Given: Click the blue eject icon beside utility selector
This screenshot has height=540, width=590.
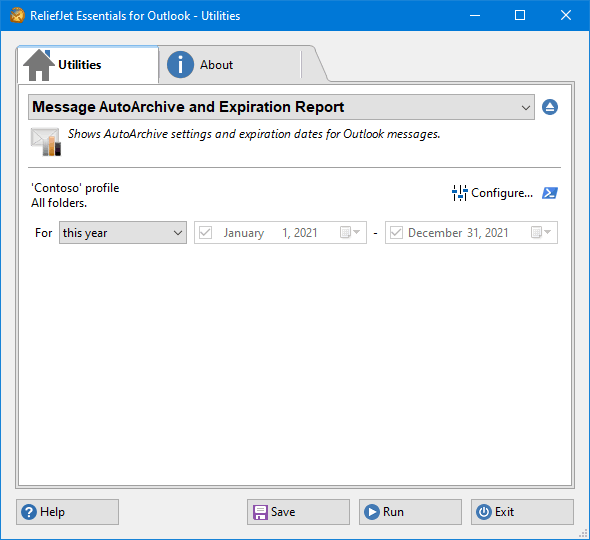Looking at the screenshot, I should pos(550,107).
